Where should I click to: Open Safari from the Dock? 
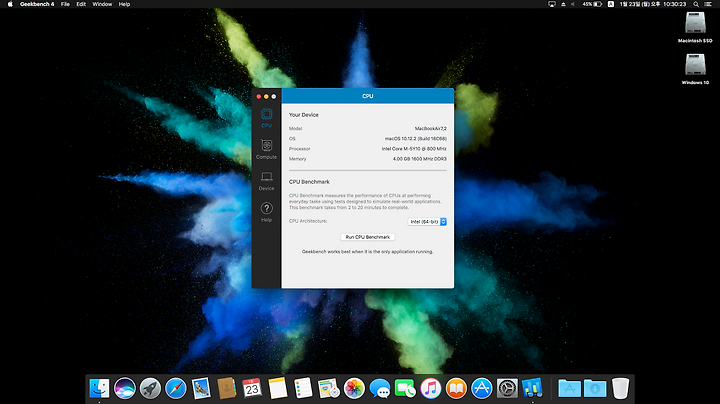click(176, 388)
